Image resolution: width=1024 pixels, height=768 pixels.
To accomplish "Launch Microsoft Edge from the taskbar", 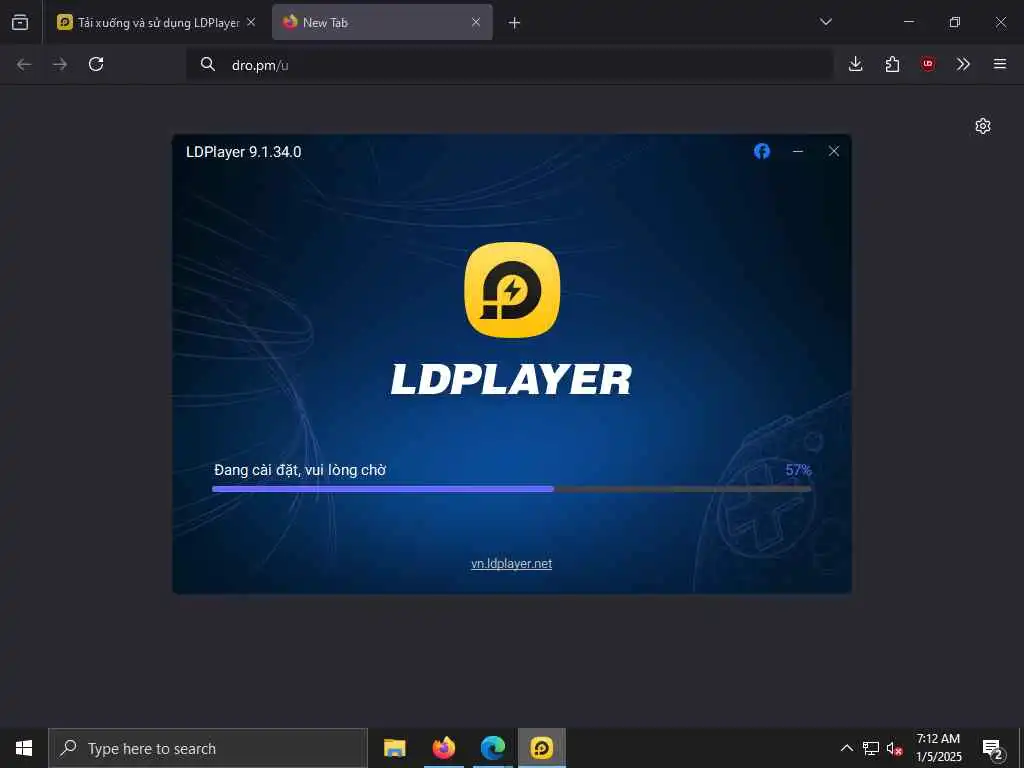I will 493,748.
